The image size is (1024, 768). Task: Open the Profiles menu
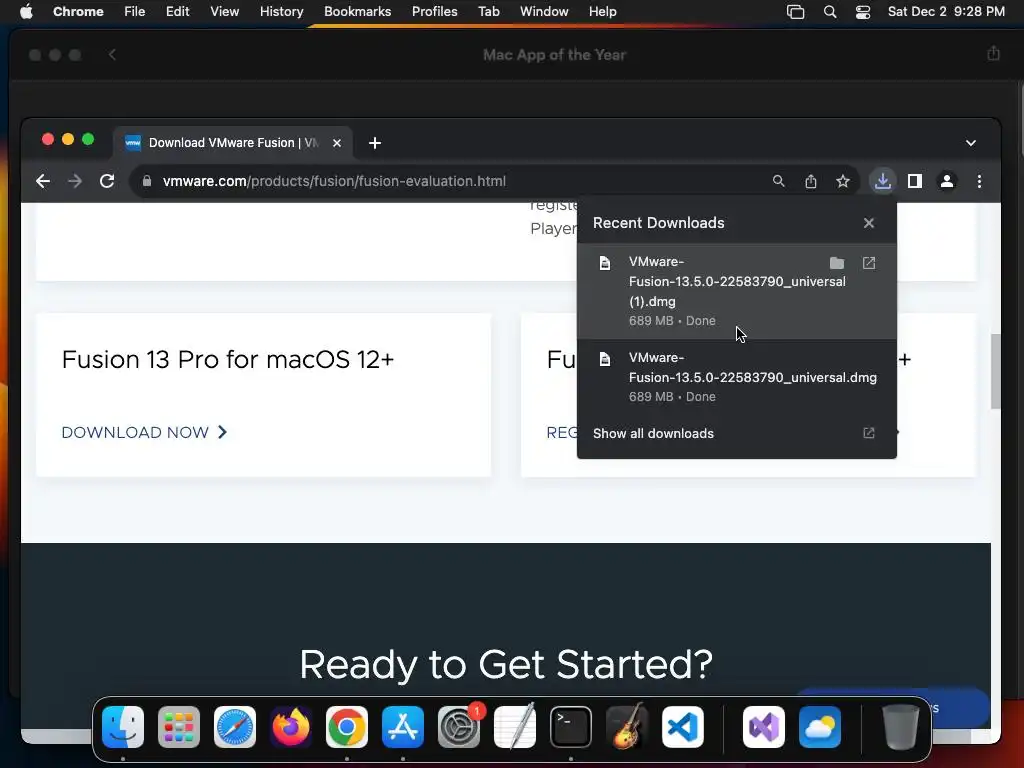click(x=434, y=12)
